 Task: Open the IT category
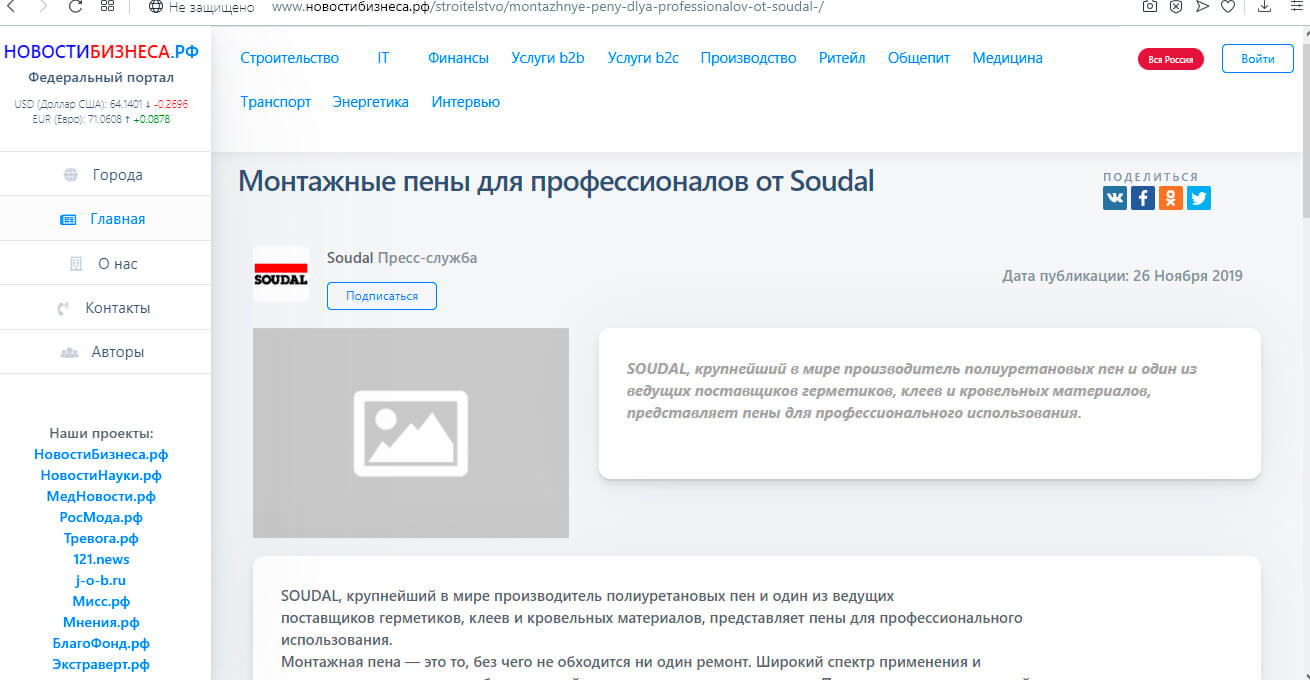point(383,58)
